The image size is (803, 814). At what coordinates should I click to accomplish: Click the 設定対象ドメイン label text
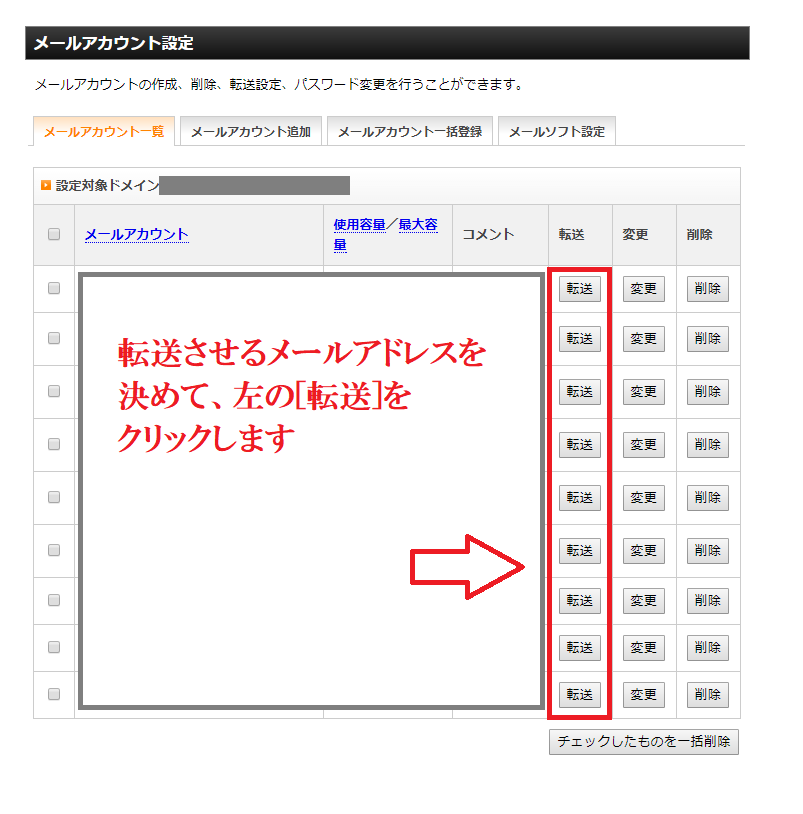(x=107, y=185)
